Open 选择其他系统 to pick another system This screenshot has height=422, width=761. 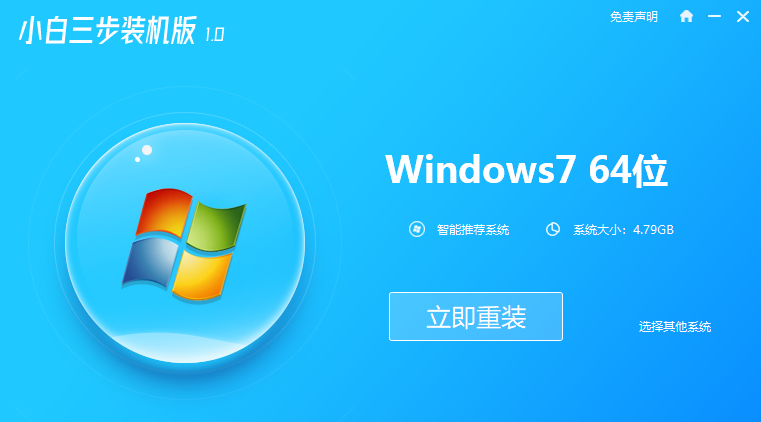675,326
